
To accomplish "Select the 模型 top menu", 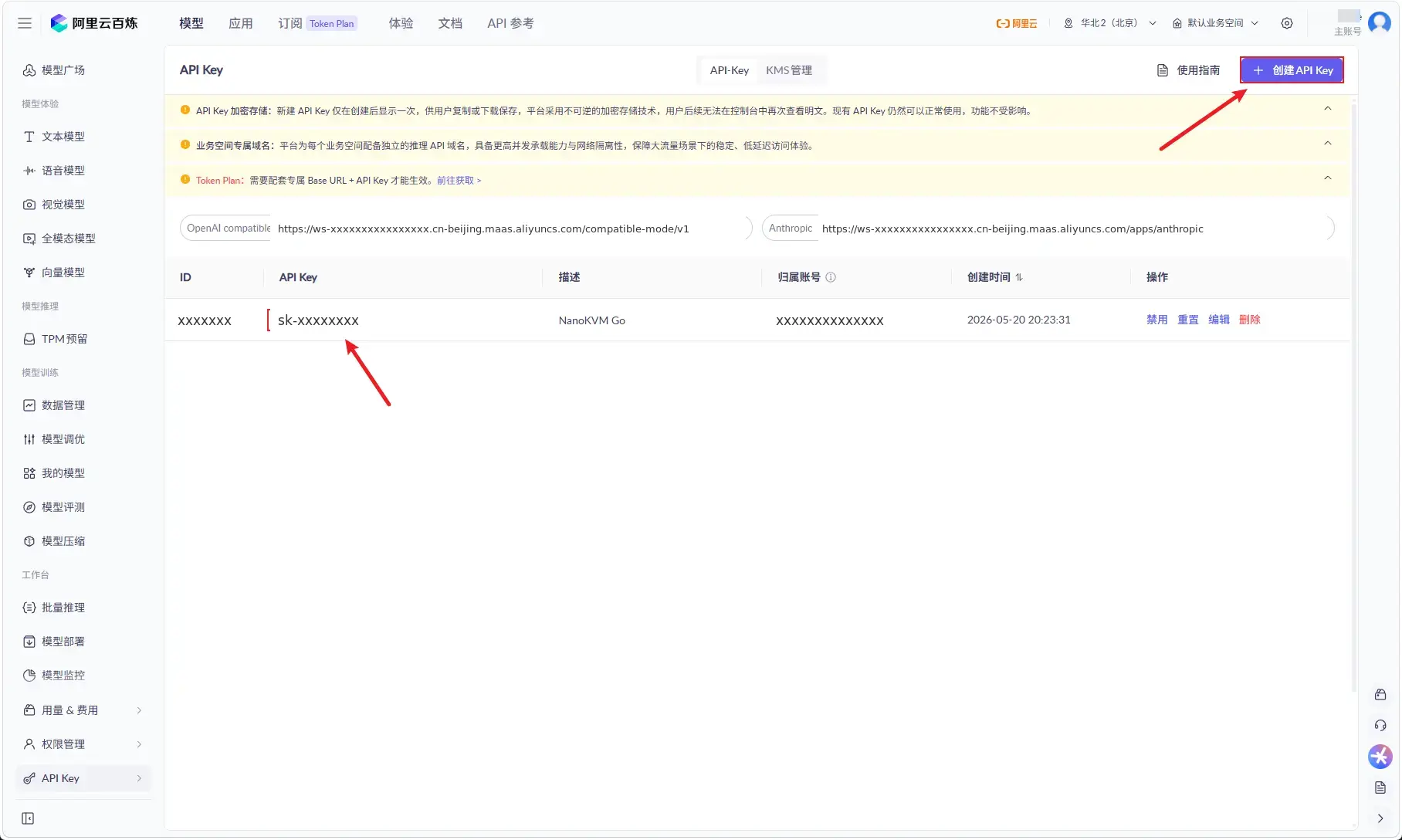I will pyautogui.click(x=191, y=23).
